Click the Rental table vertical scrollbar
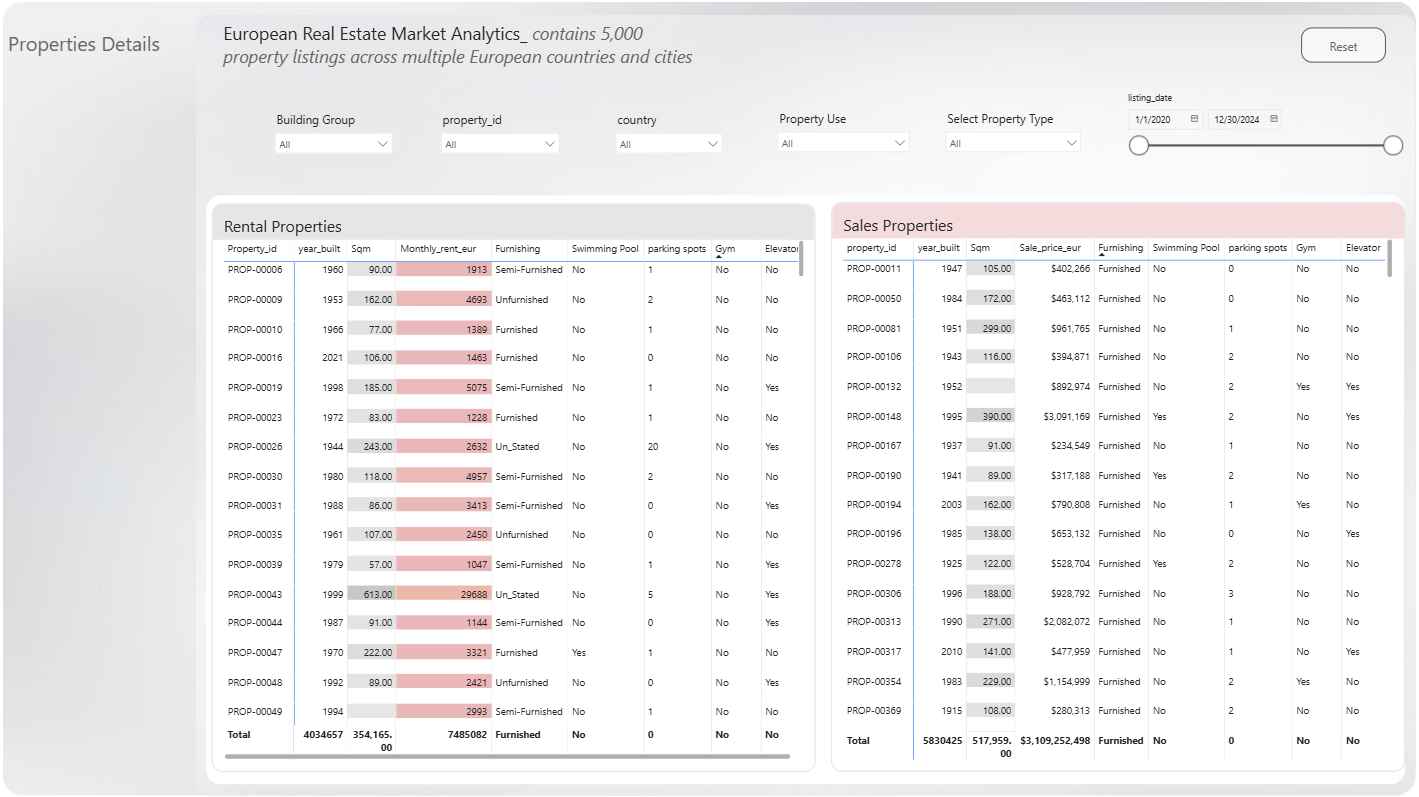This screenshot has height=797, width=1419. click(x=801, y=258)
